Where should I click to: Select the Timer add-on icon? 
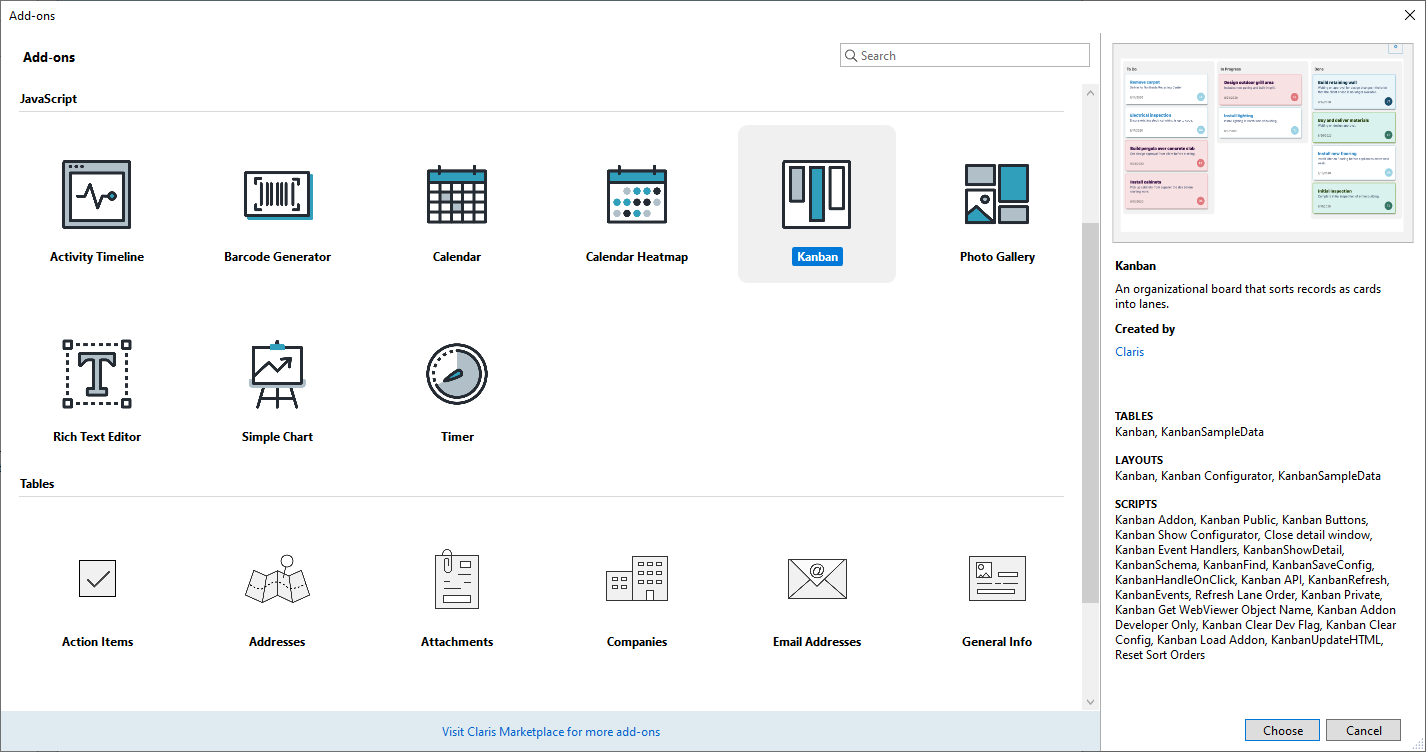pos(457,375)
